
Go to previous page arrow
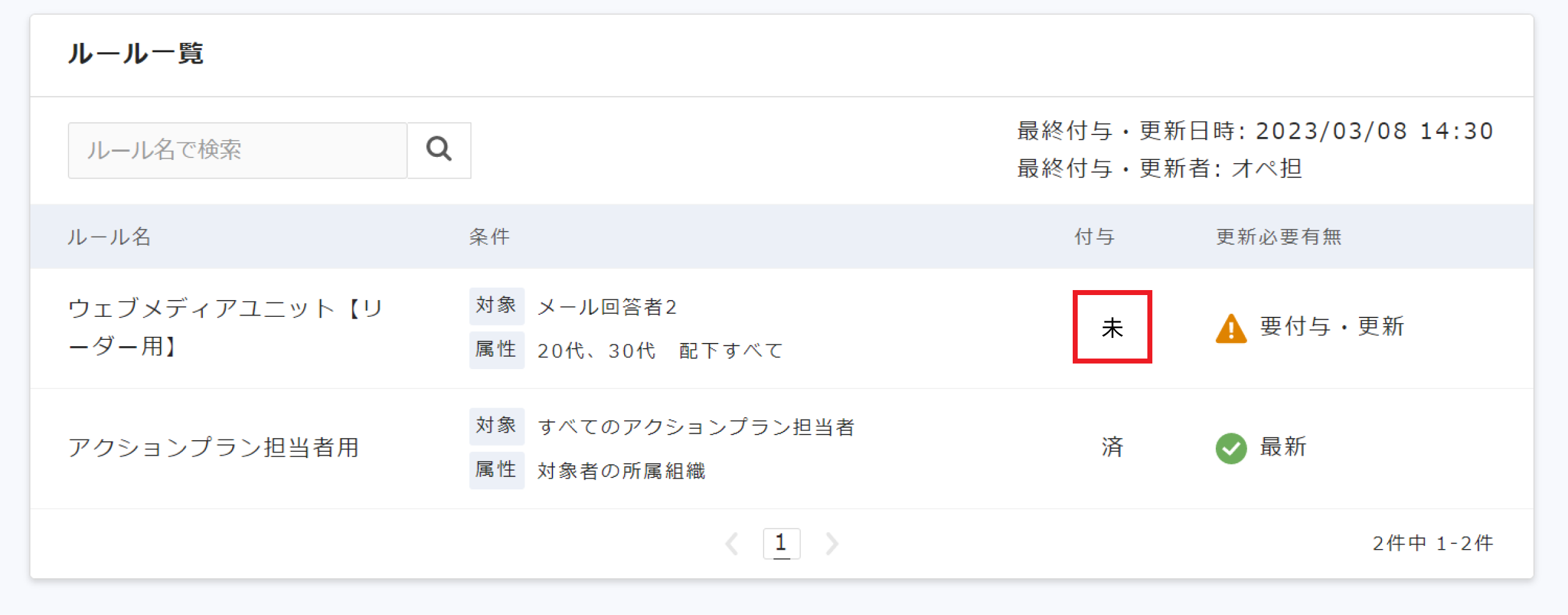732,543
